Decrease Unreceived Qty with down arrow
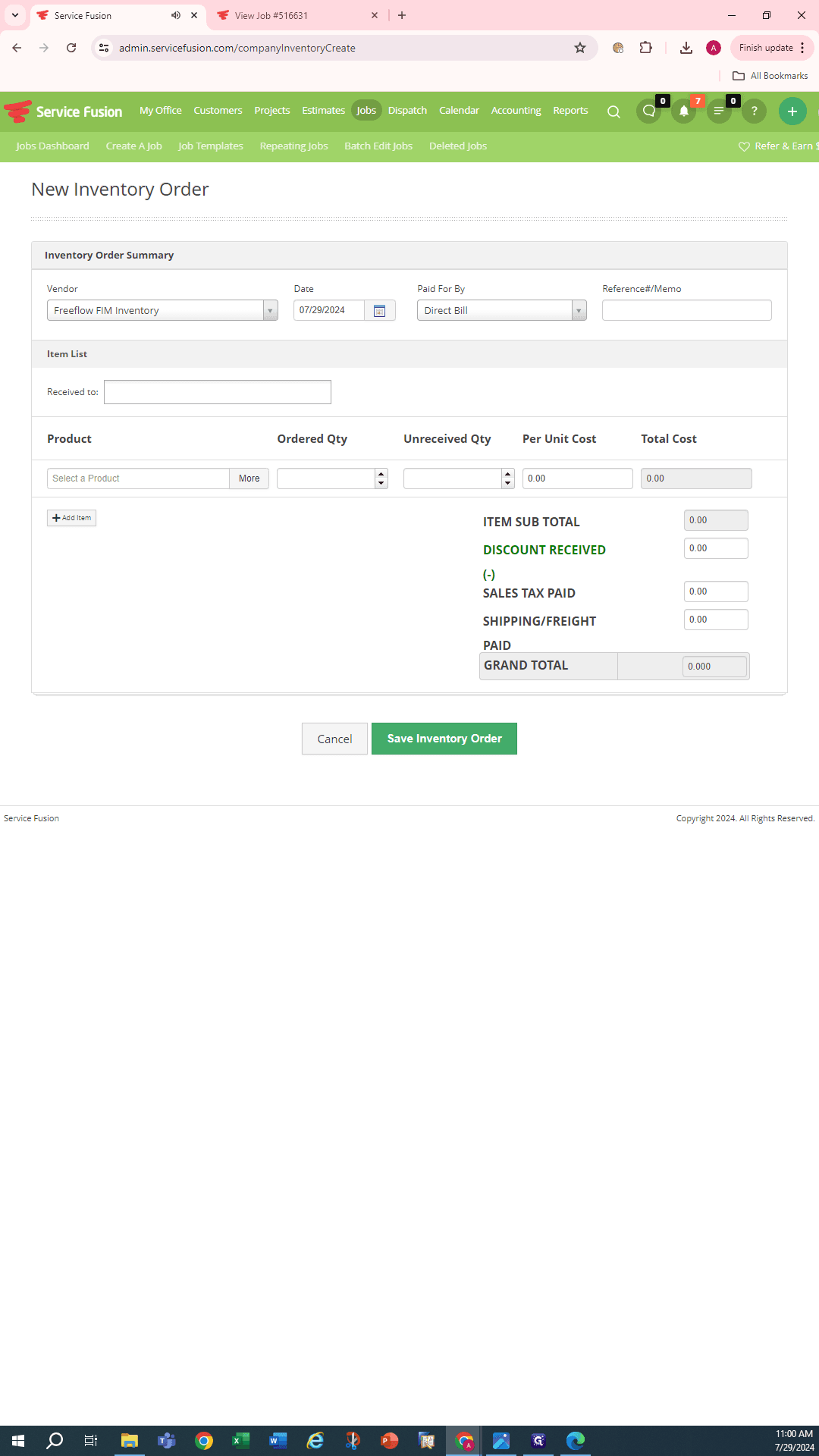 508,484
